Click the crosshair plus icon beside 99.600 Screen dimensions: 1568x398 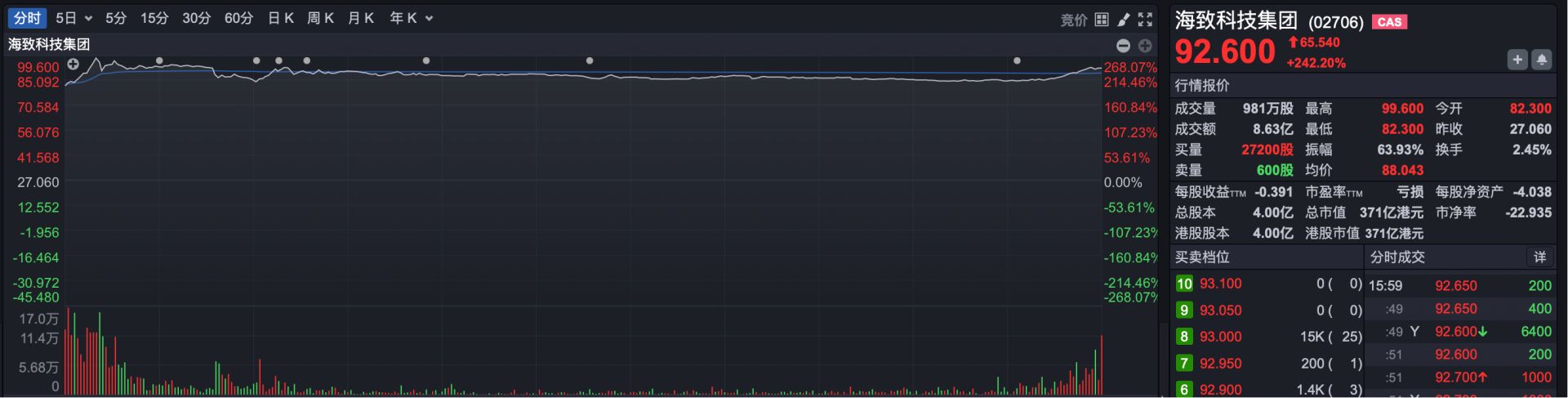73,64
